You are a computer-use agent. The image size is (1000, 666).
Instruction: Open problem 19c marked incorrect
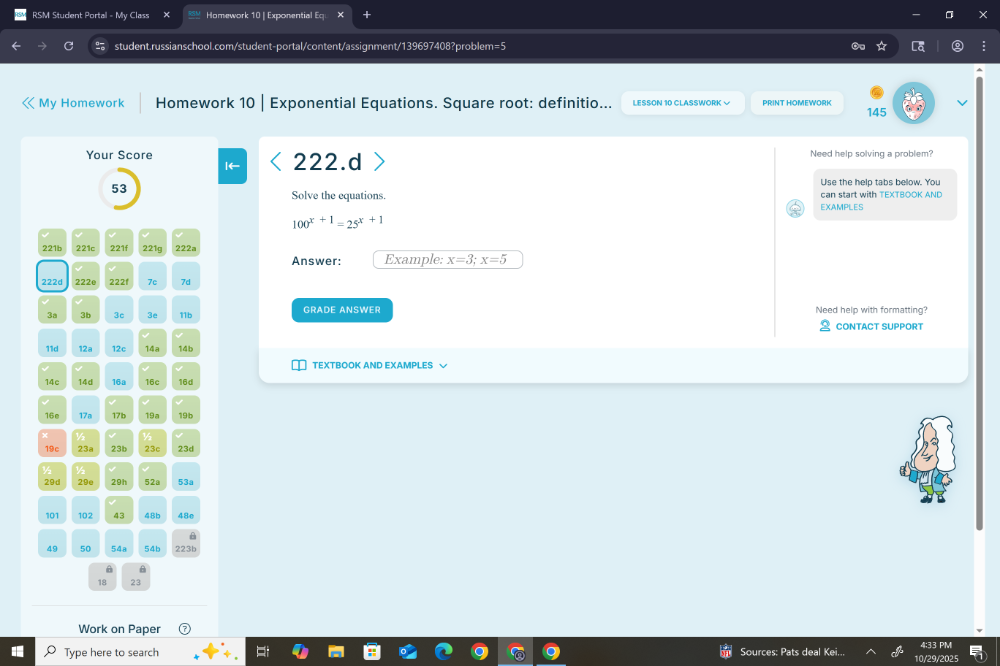point(52,443)
